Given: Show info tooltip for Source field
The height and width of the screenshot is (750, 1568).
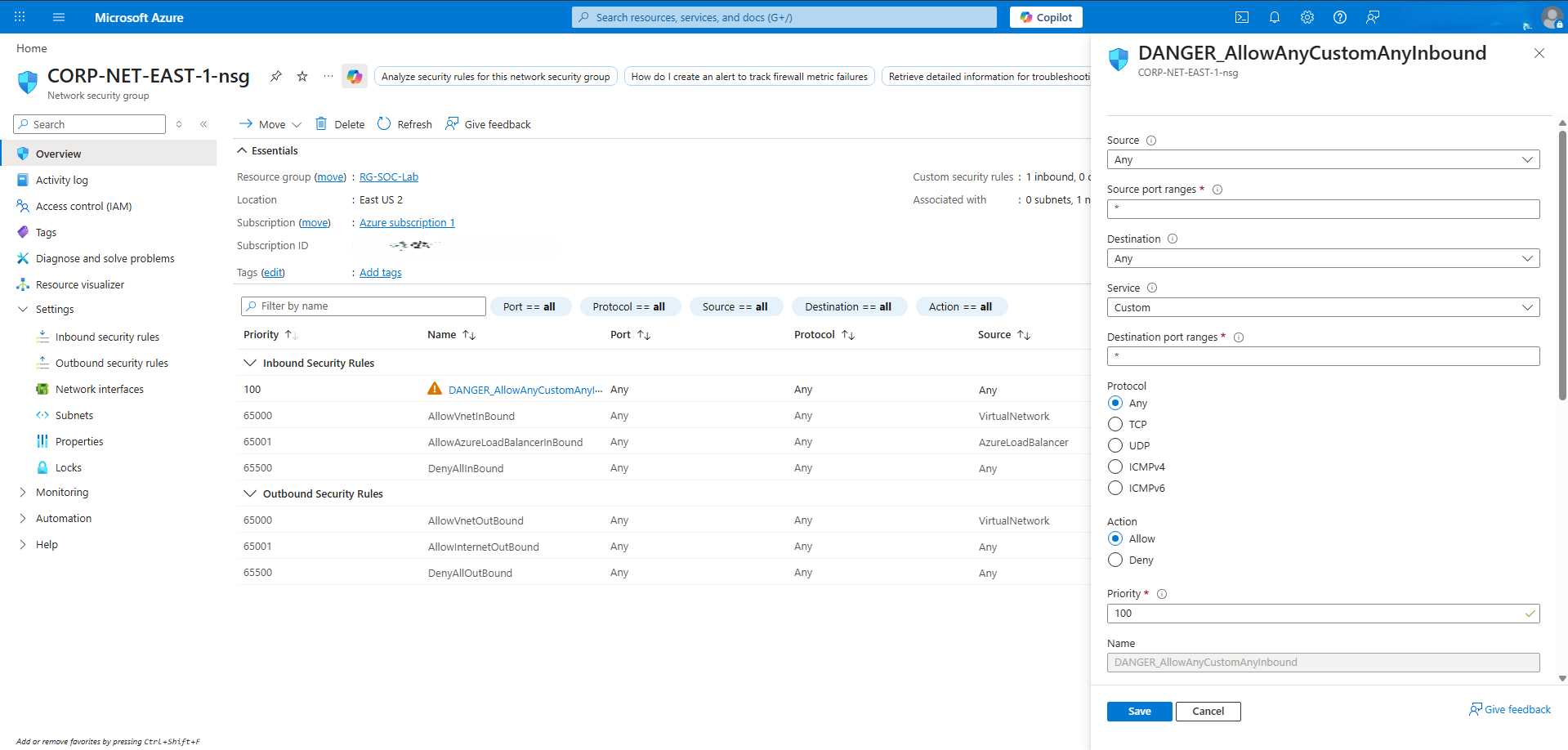Looking at the screenshot, I should (x=1151, y=141).
